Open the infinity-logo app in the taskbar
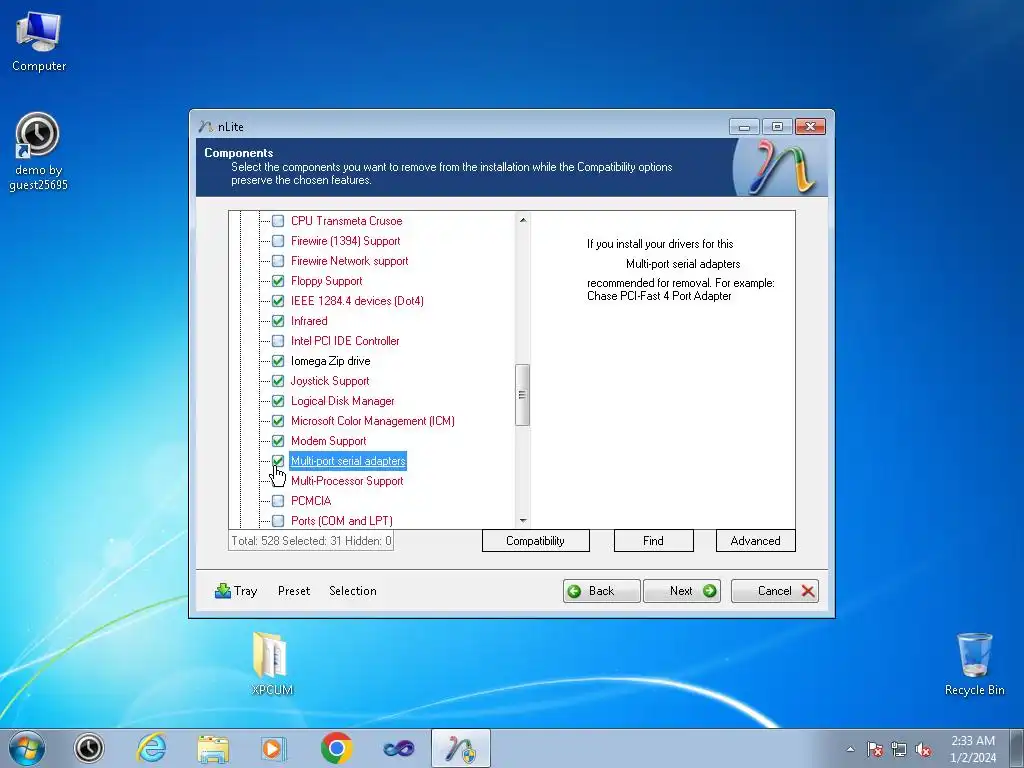This screenshot has height=768, width=1024. 398,748
